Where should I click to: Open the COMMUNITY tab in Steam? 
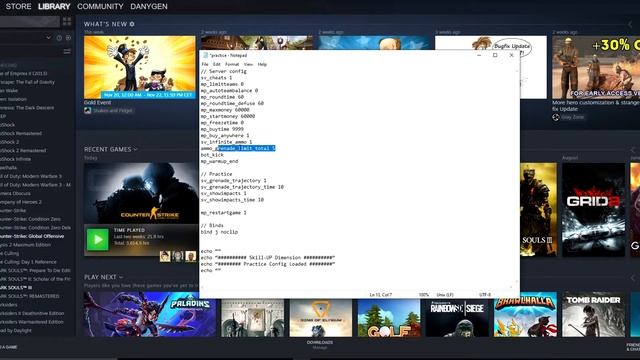(x=100, y=7)
